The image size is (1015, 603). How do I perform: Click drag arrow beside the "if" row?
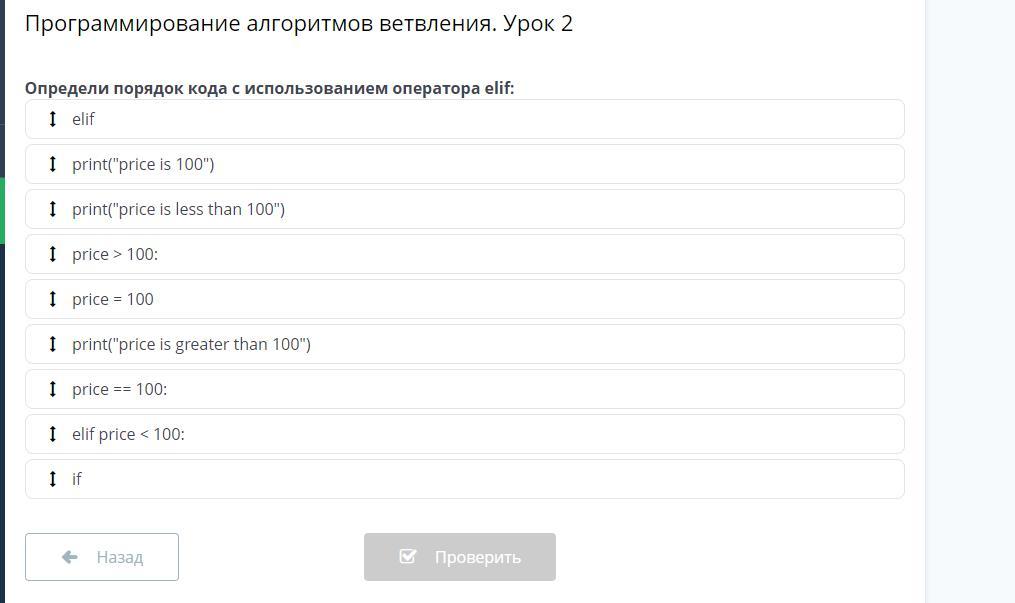click(x=53, y=479)
